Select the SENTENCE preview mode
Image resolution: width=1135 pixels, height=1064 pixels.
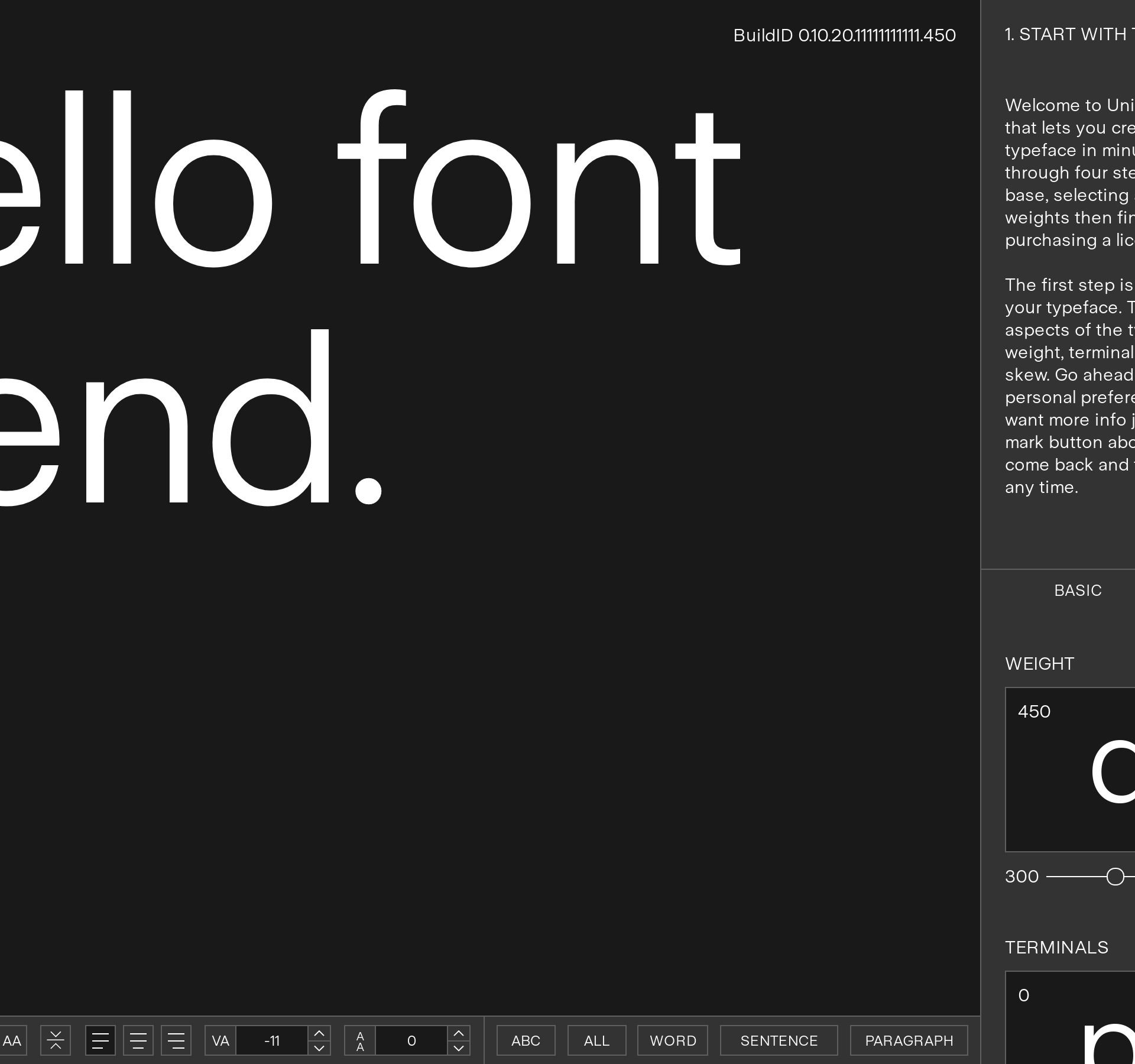pos(779,1040)
